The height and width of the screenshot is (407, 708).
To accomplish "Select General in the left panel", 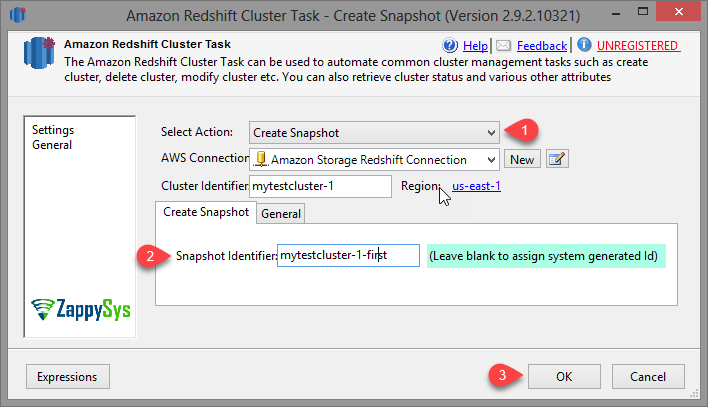I will click(x=52, y=145).
